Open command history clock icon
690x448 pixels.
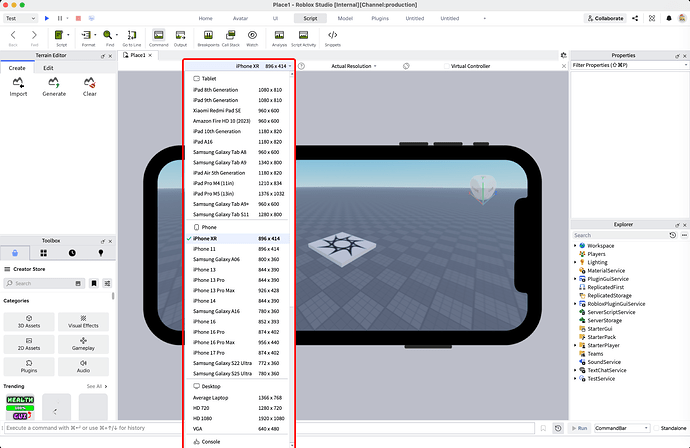pyautogui.click(x=558, y=428)
